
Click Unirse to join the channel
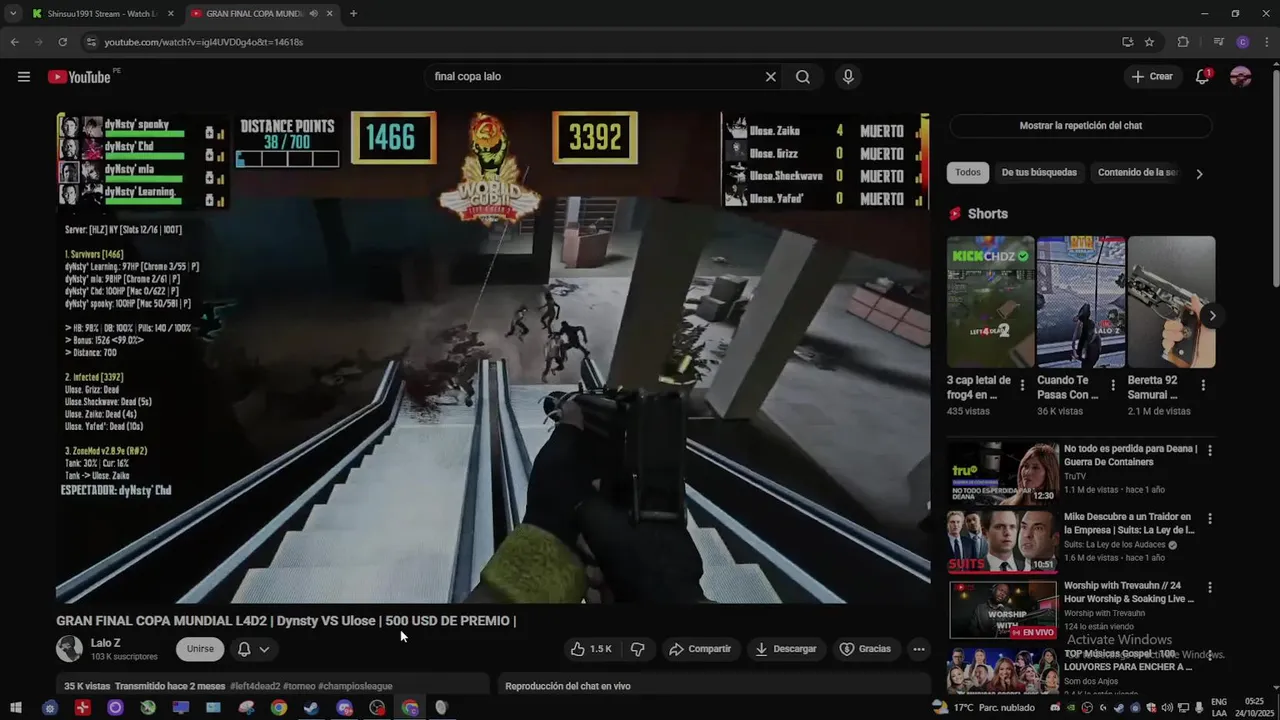[200, 649]
